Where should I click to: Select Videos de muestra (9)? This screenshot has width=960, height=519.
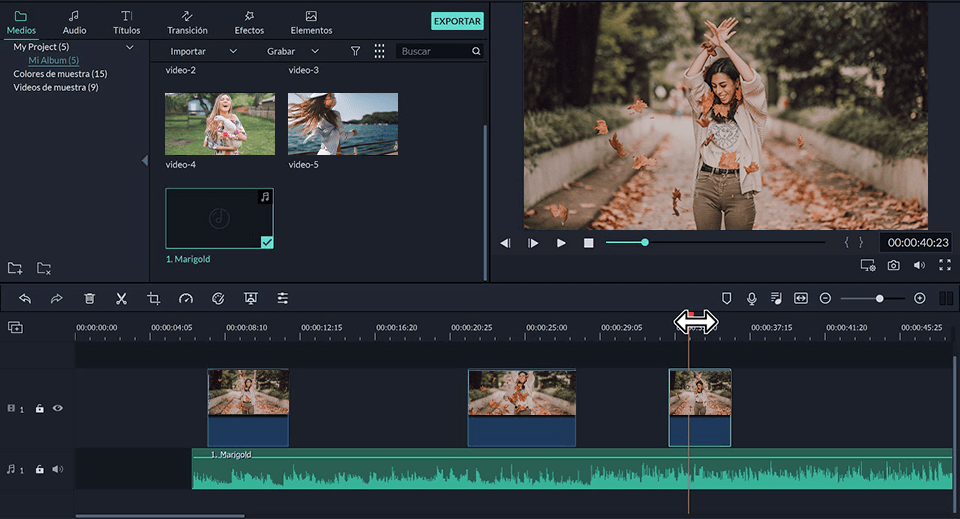[56, 87]
